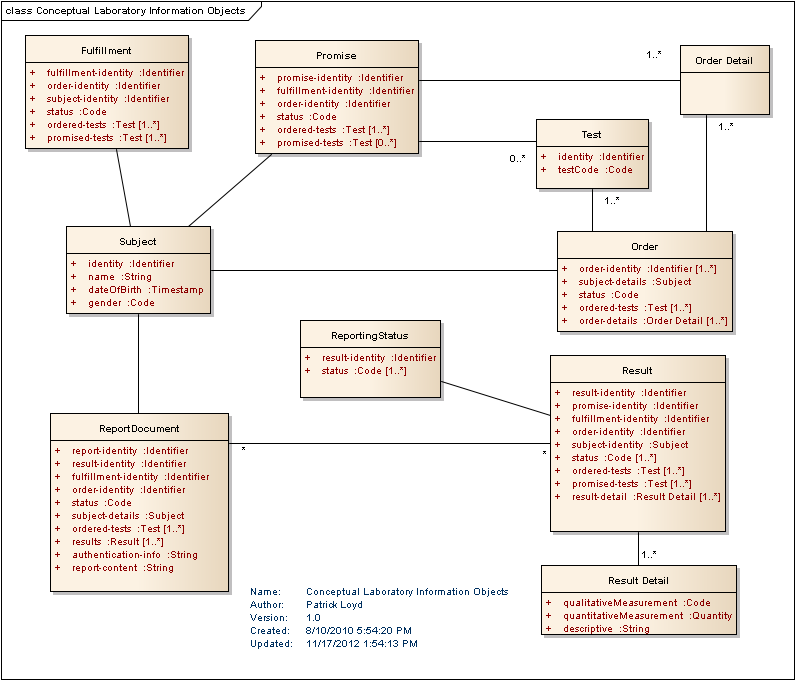The image size is (795, 680).
Task: Select the ReportingStatus class title
Action: [370, 335]
